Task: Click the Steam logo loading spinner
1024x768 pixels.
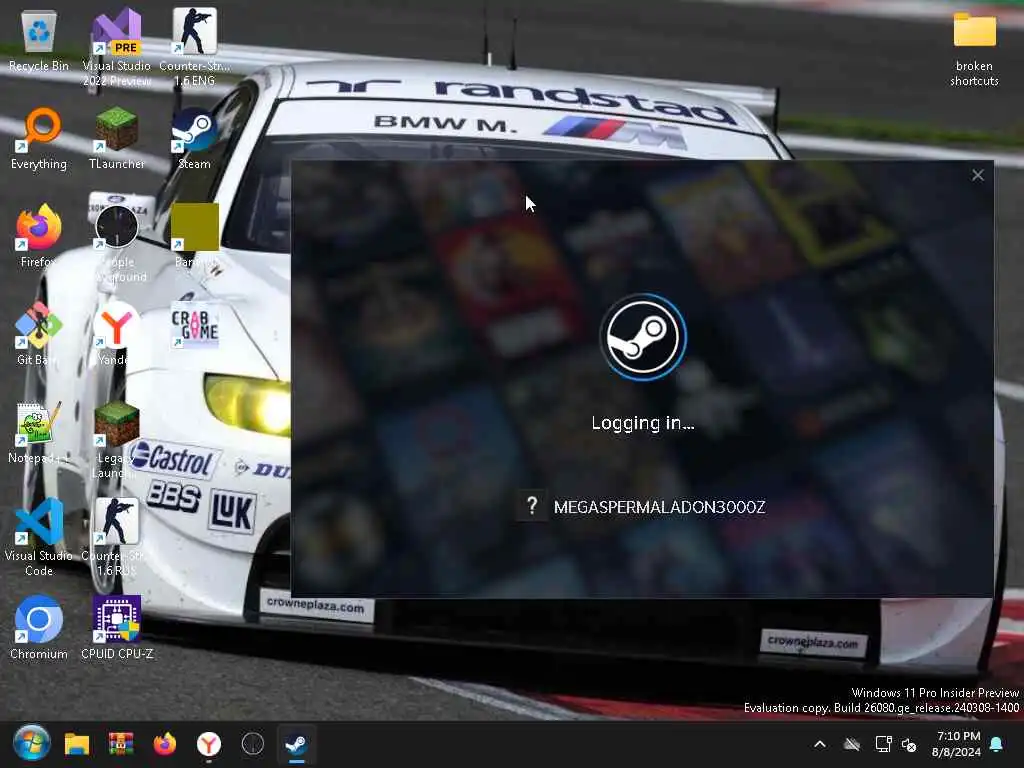Action: click(643, 337)
